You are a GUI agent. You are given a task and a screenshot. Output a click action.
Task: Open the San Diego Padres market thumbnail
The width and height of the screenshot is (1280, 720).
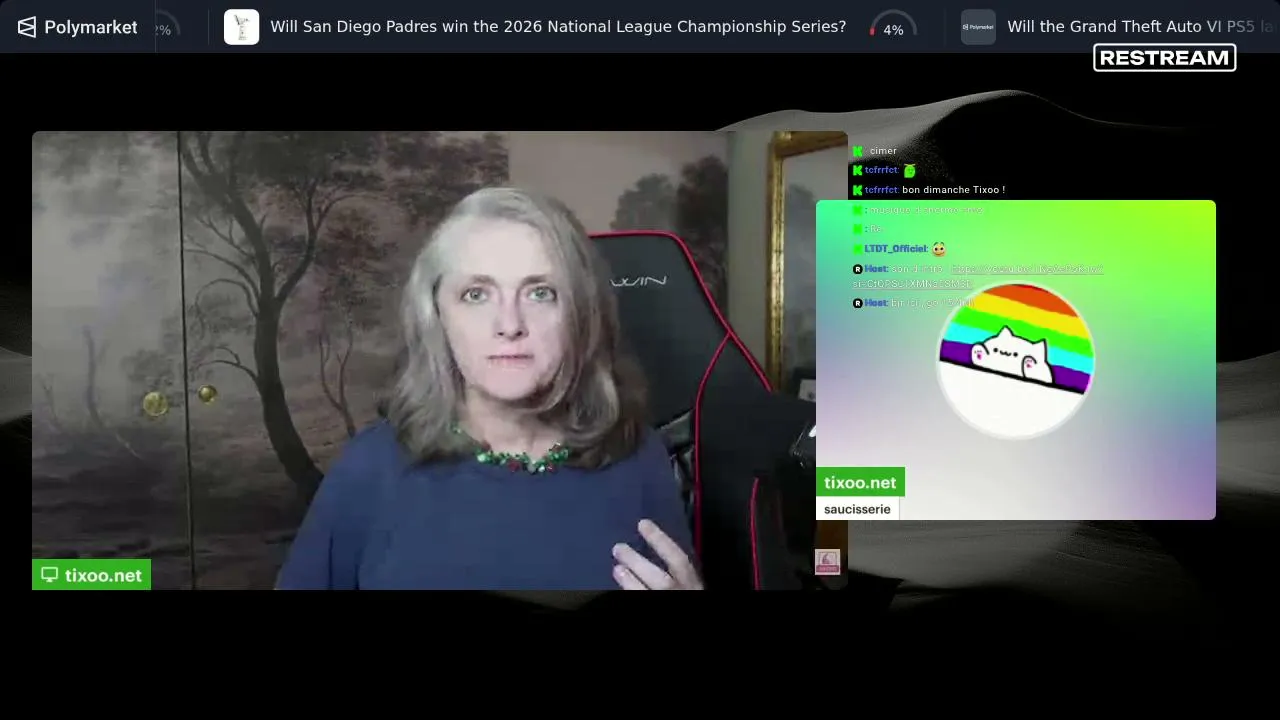241,27
